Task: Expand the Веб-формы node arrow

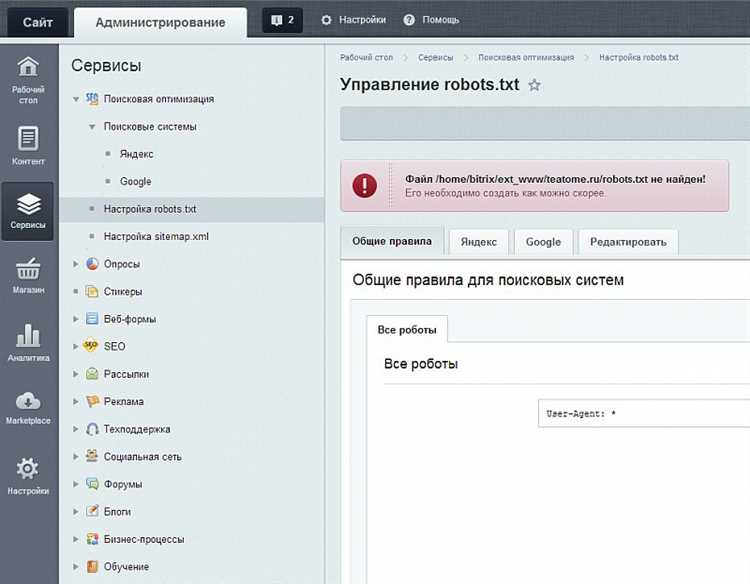Action: pyautogui.click(x=76, y=319)
